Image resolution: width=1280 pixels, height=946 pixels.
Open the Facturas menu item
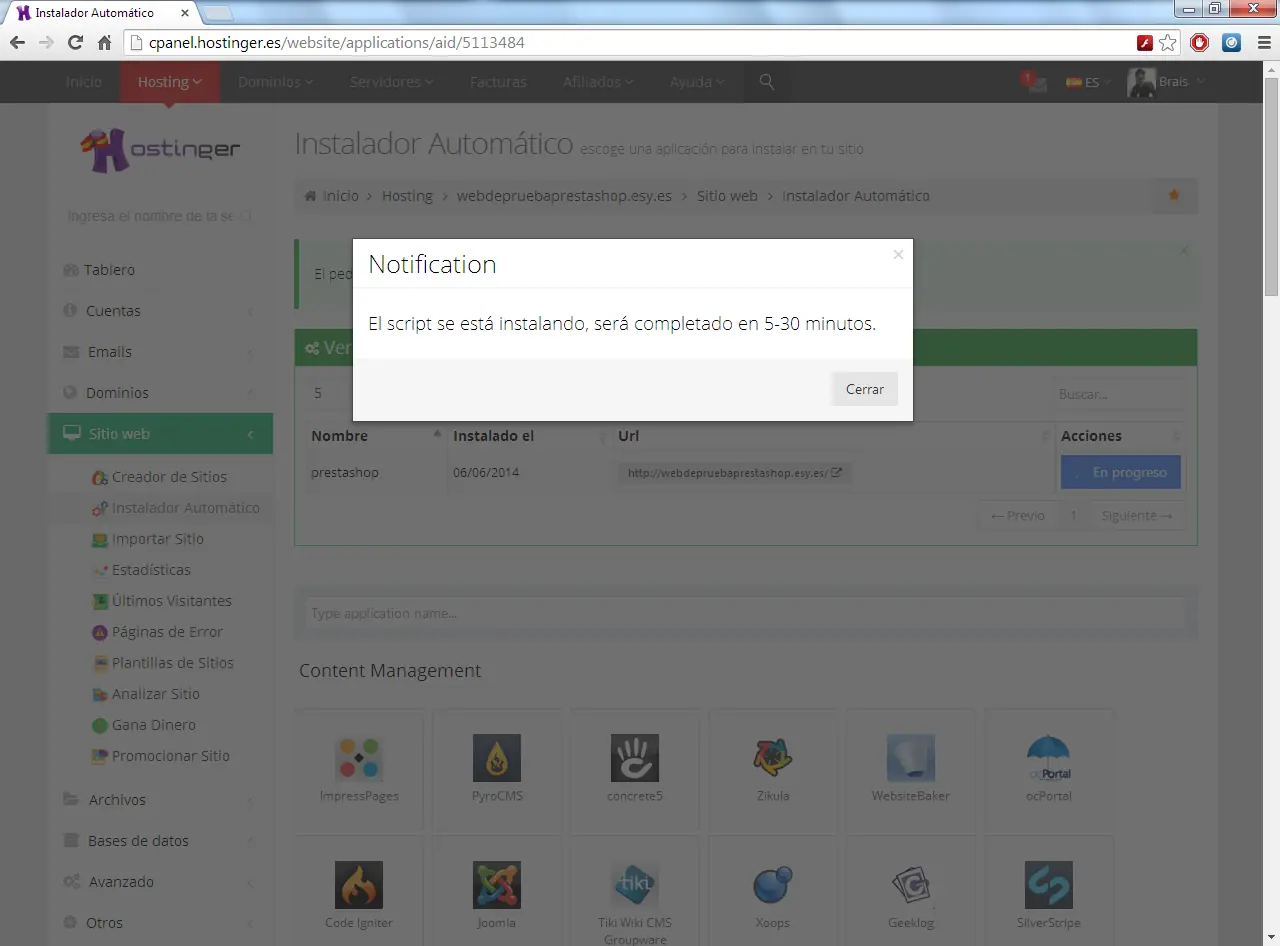[498, 82]
